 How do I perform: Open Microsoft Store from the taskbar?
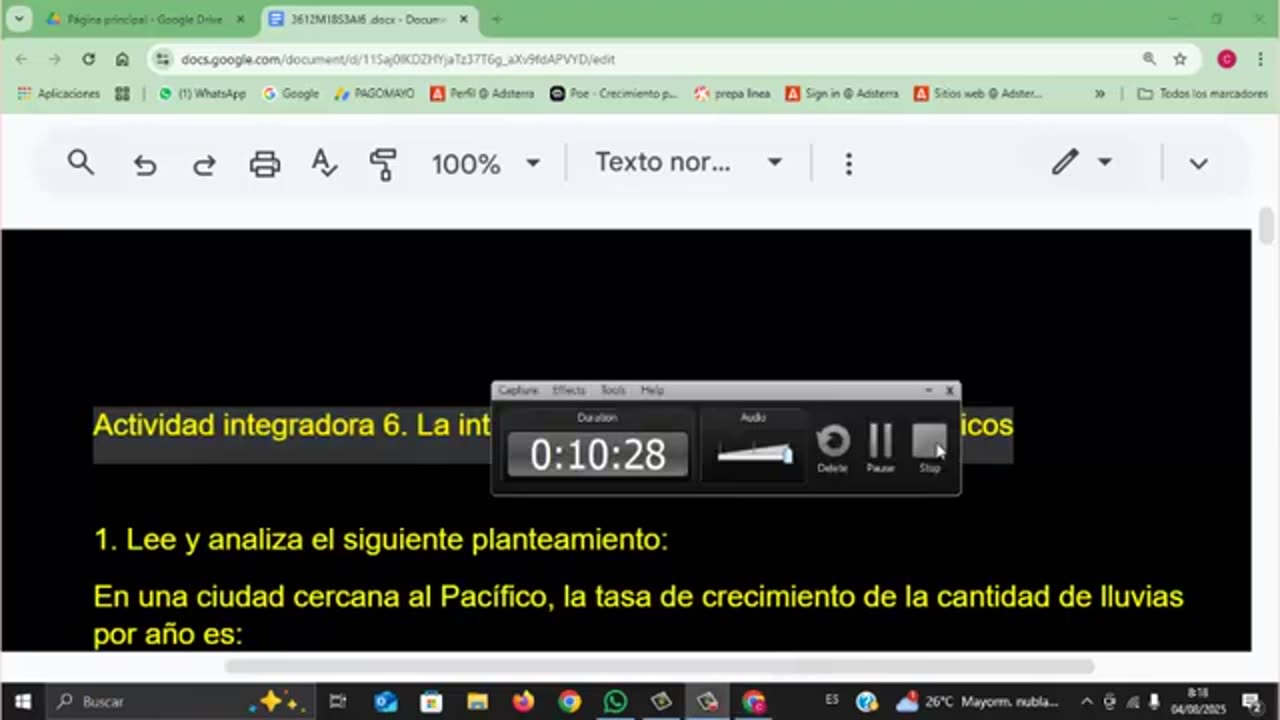pos(431,702)
